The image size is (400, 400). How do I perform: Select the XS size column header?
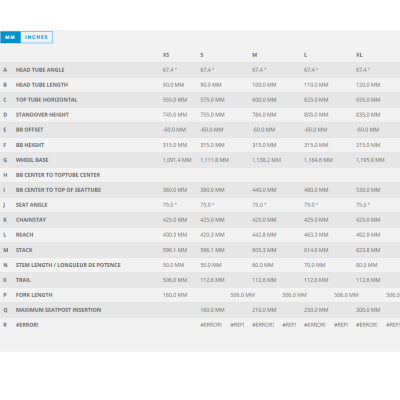point(166,55)
